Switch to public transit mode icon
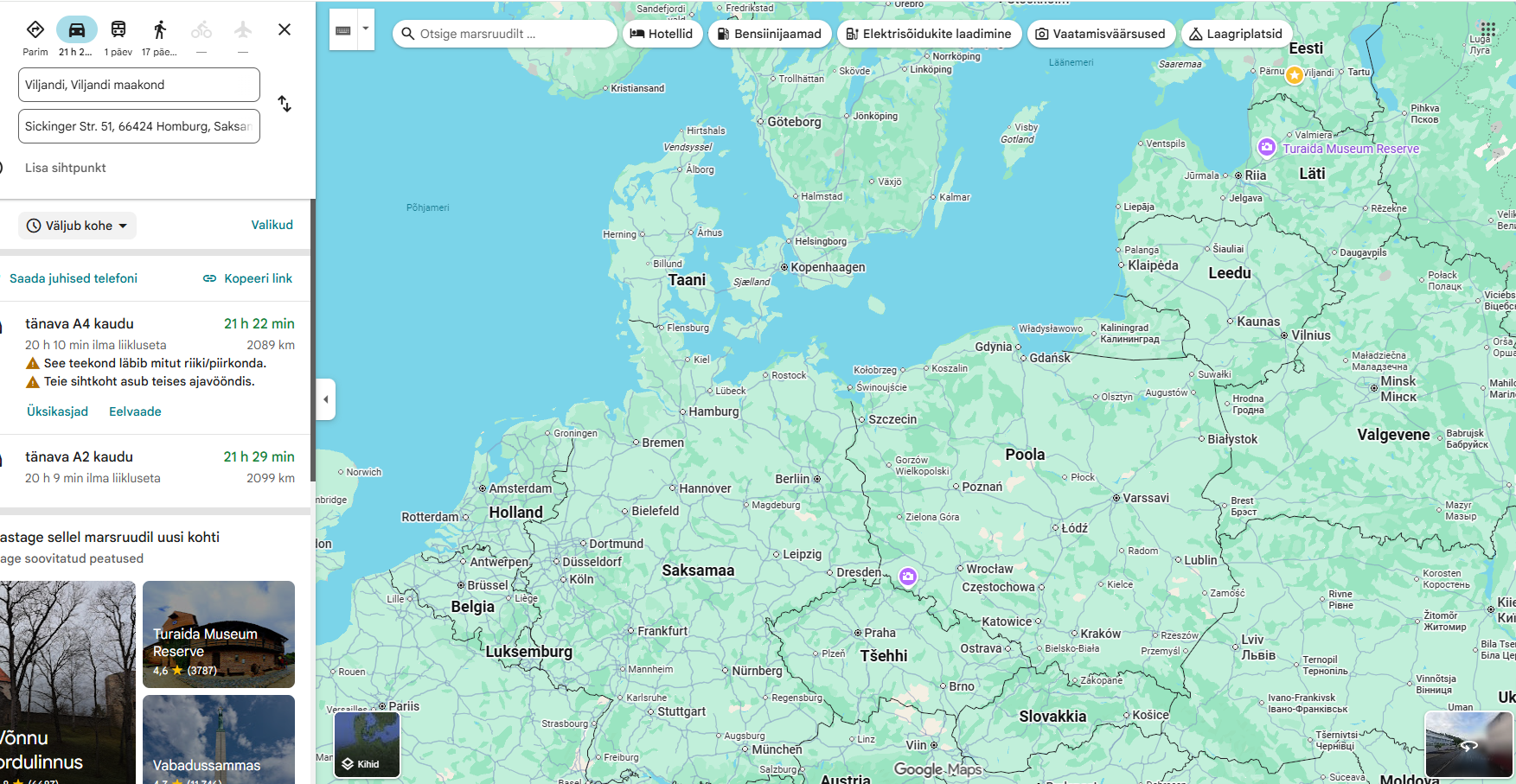 coord(118,30)
